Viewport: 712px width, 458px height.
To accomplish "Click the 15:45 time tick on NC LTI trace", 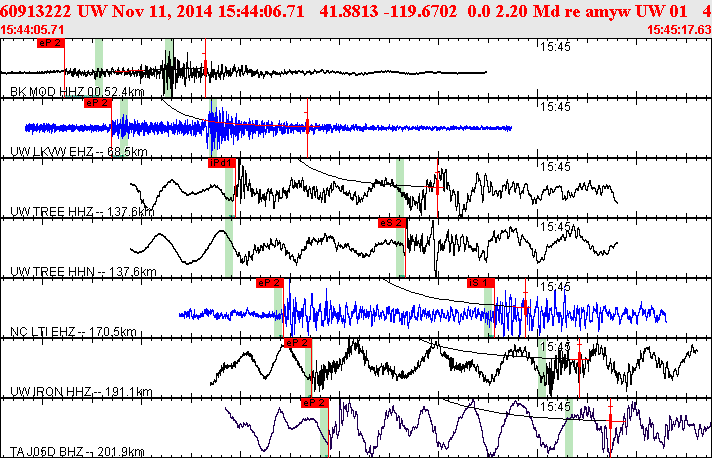I will pyautogui.click(x=555, y=286).
